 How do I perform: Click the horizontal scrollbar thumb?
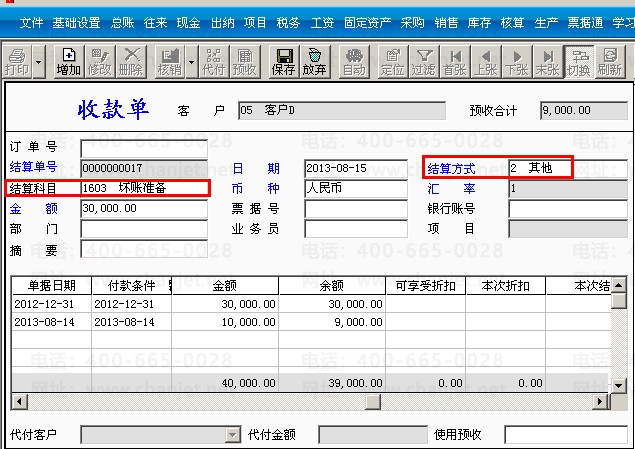373,402
